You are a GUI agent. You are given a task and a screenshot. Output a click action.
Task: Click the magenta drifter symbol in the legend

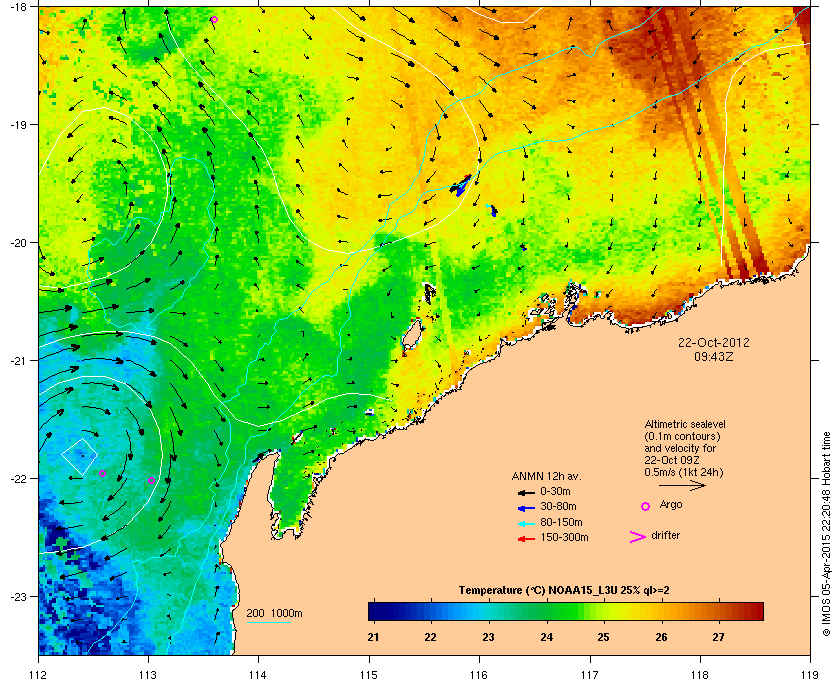point(638,537)
